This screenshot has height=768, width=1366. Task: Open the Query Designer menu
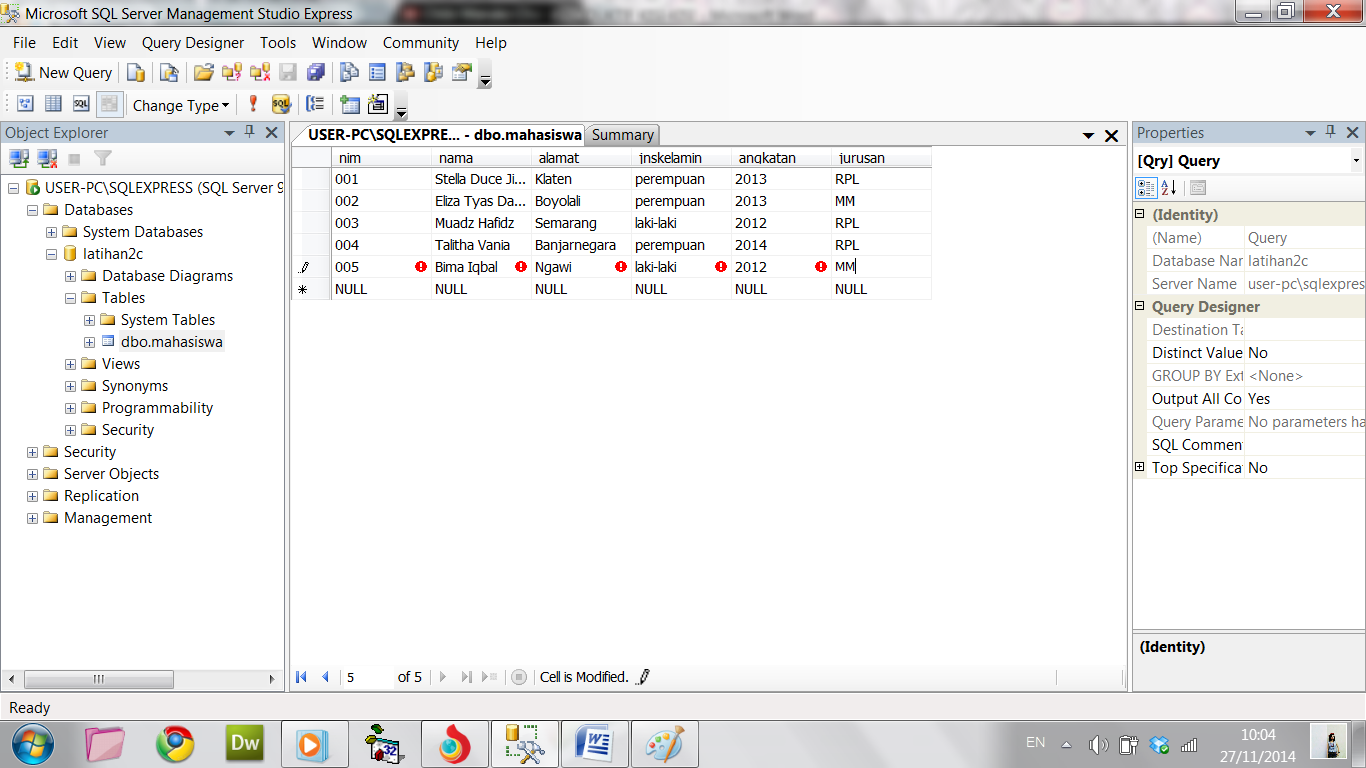[x=193, y=43]
